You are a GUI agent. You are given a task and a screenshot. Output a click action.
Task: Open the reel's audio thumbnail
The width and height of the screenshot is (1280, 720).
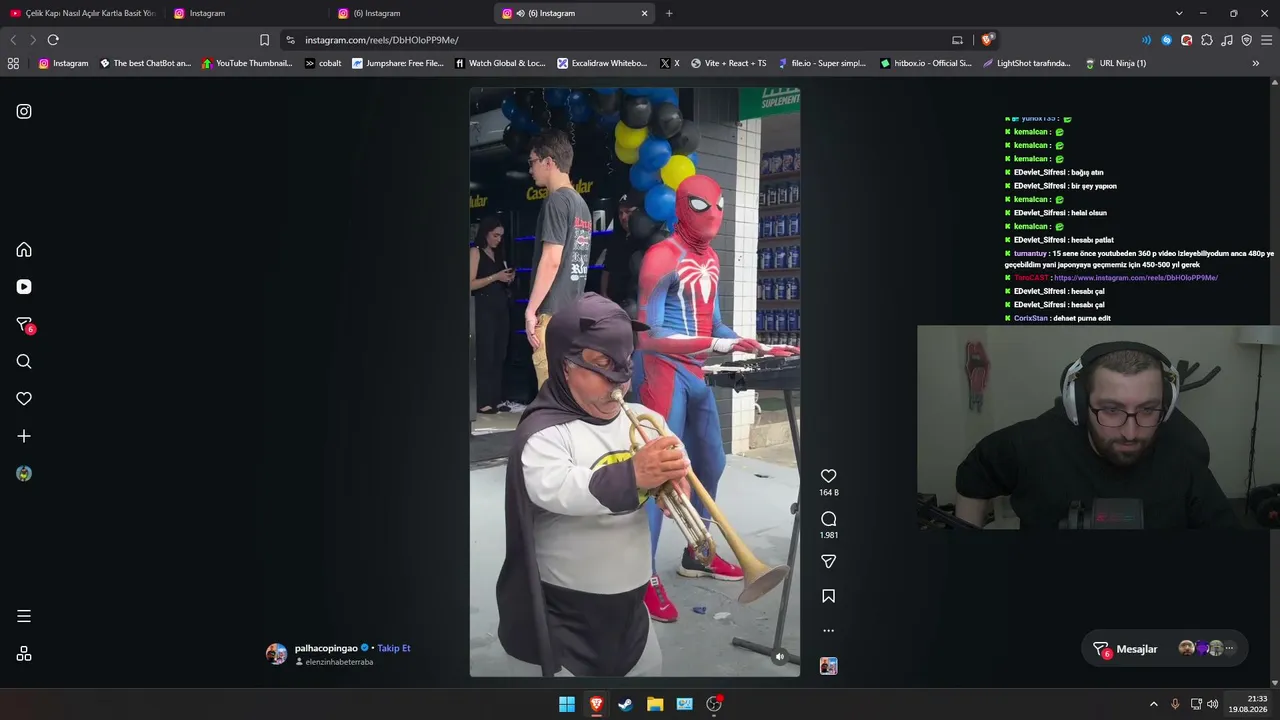click(828, 666)
